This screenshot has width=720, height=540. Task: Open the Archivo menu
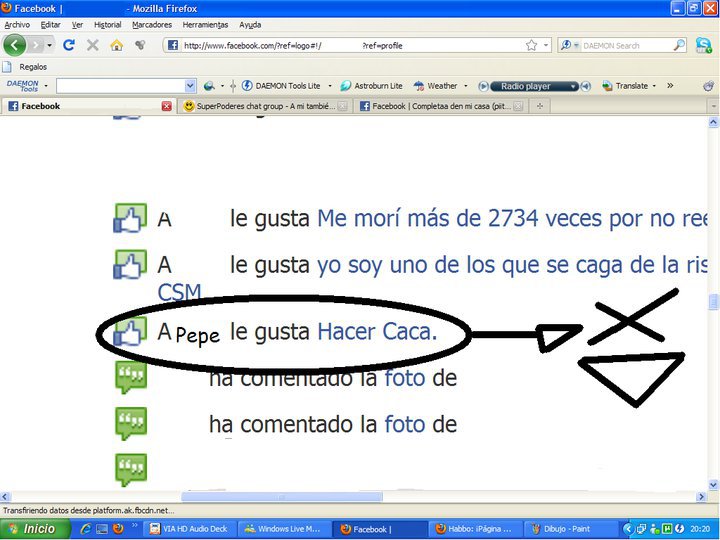pos(17,25)
